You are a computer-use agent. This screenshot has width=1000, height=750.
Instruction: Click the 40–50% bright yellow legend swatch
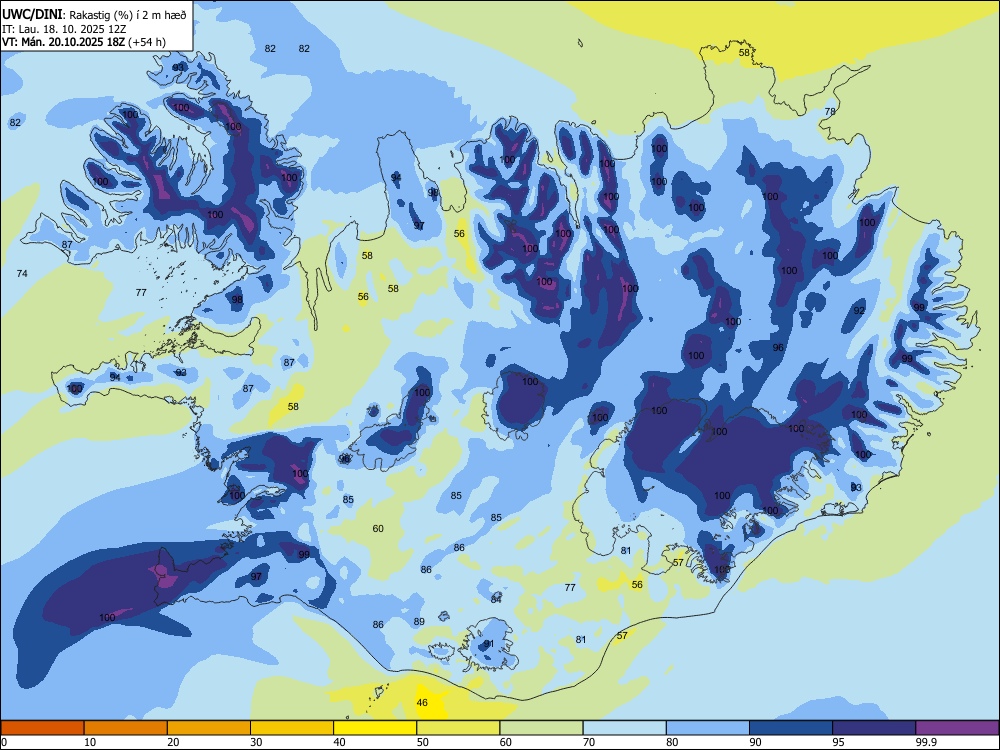[375, 728]
